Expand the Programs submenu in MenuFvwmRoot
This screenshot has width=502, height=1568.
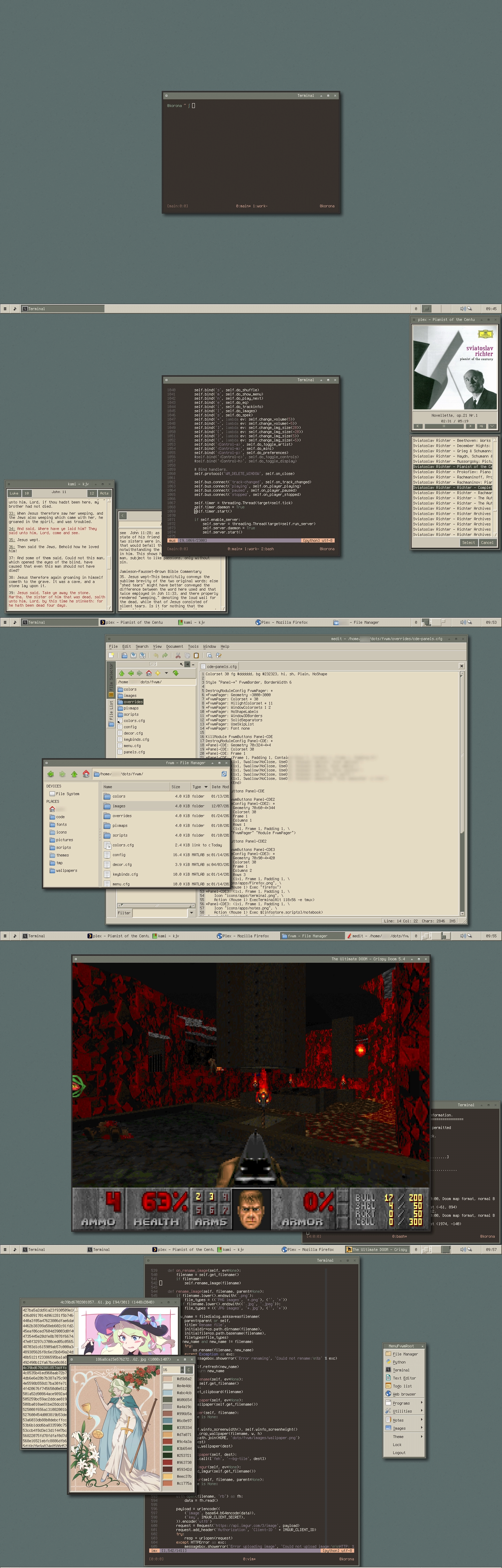[x=404, y=1403]
